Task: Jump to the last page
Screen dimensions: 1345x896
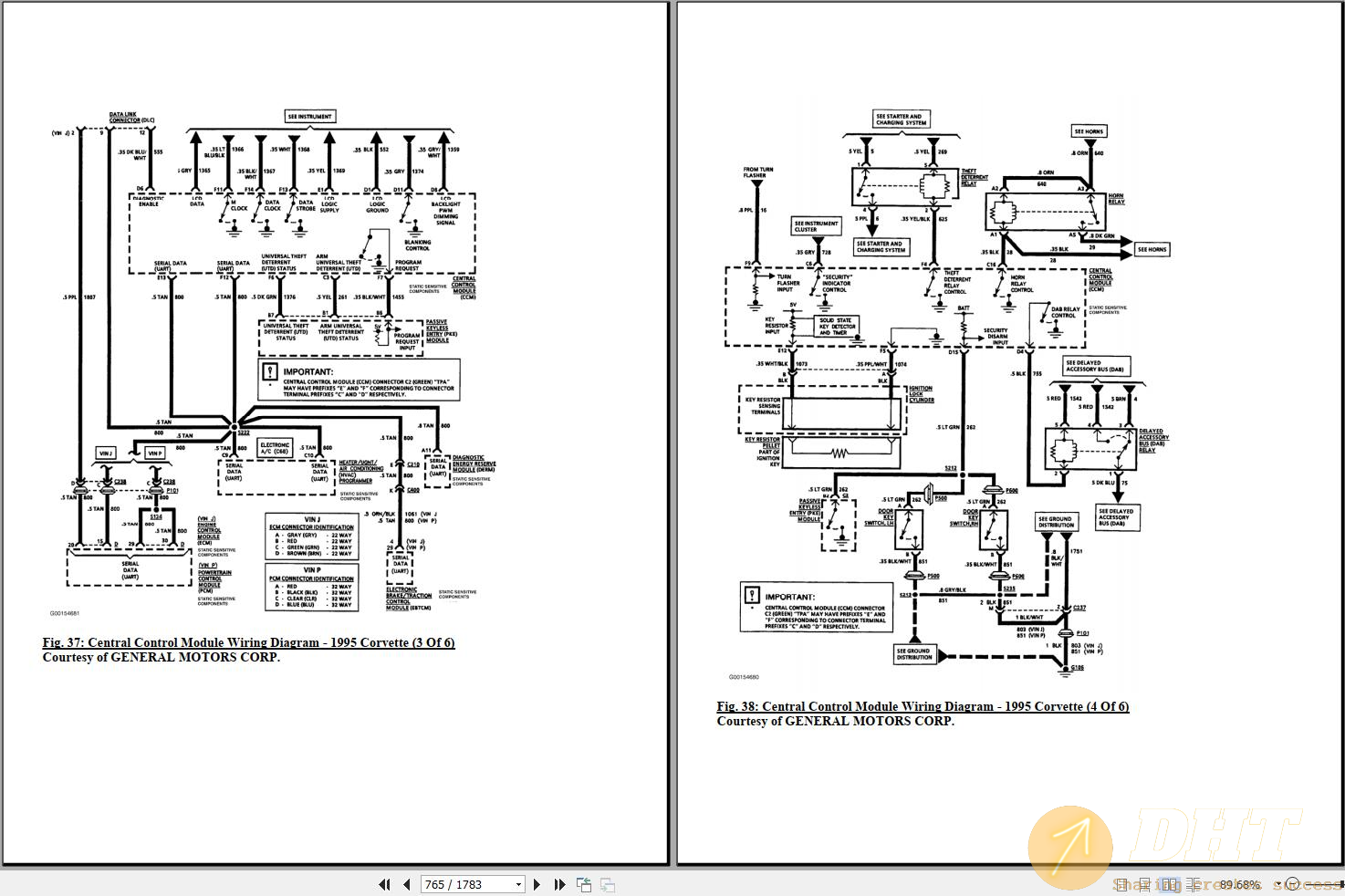Action: 559,884
